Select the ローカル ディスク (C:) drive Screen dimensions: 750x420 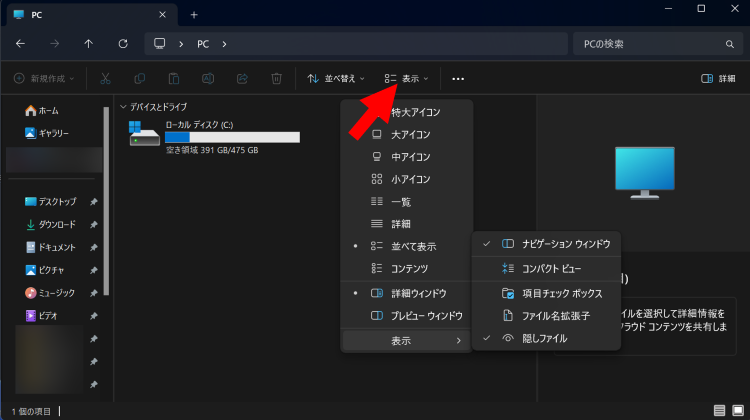(x=214, y=137)
